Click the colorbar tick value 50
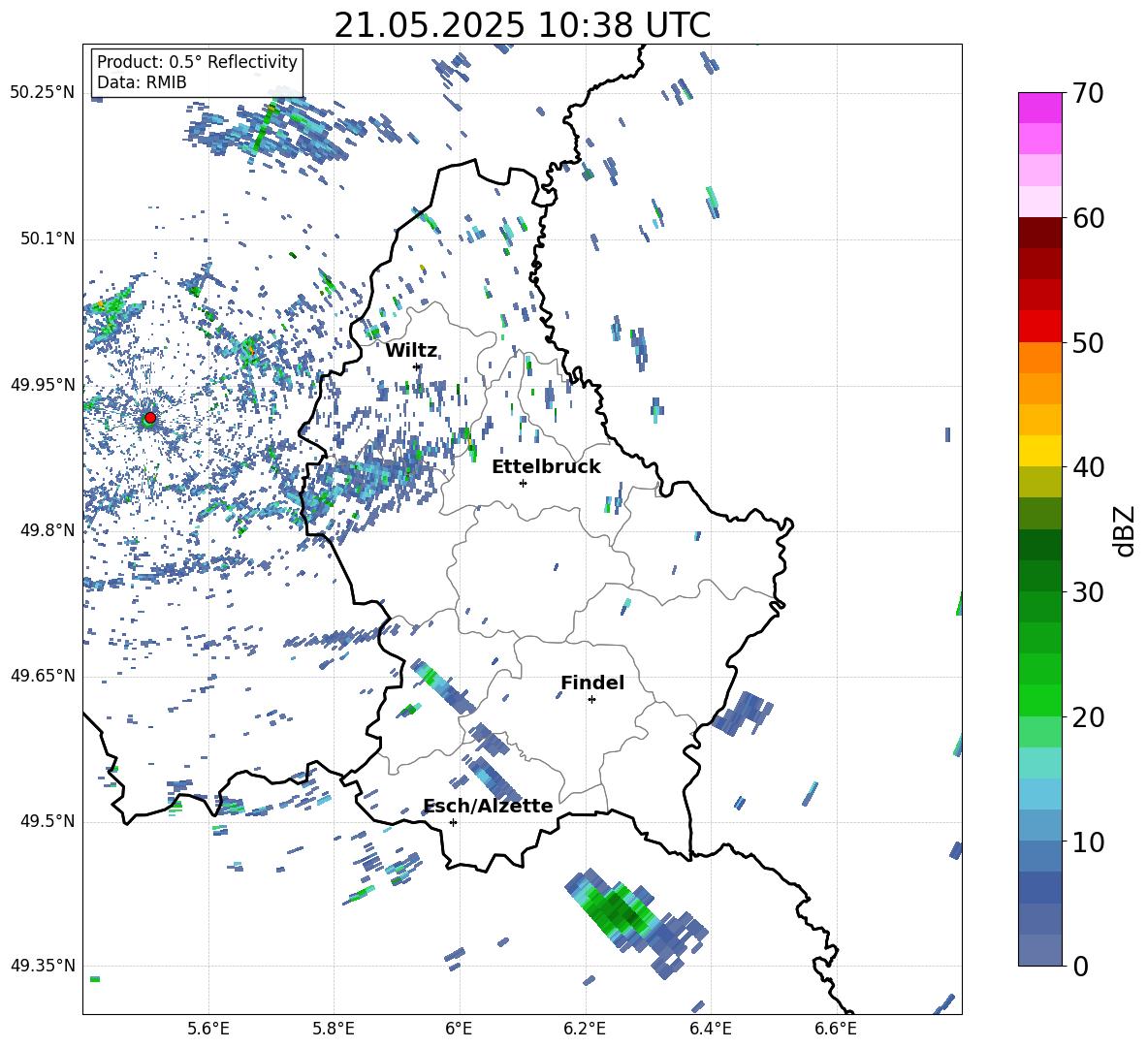The height and width of the screenshot is (1048, 1148). coord(1088,342)
